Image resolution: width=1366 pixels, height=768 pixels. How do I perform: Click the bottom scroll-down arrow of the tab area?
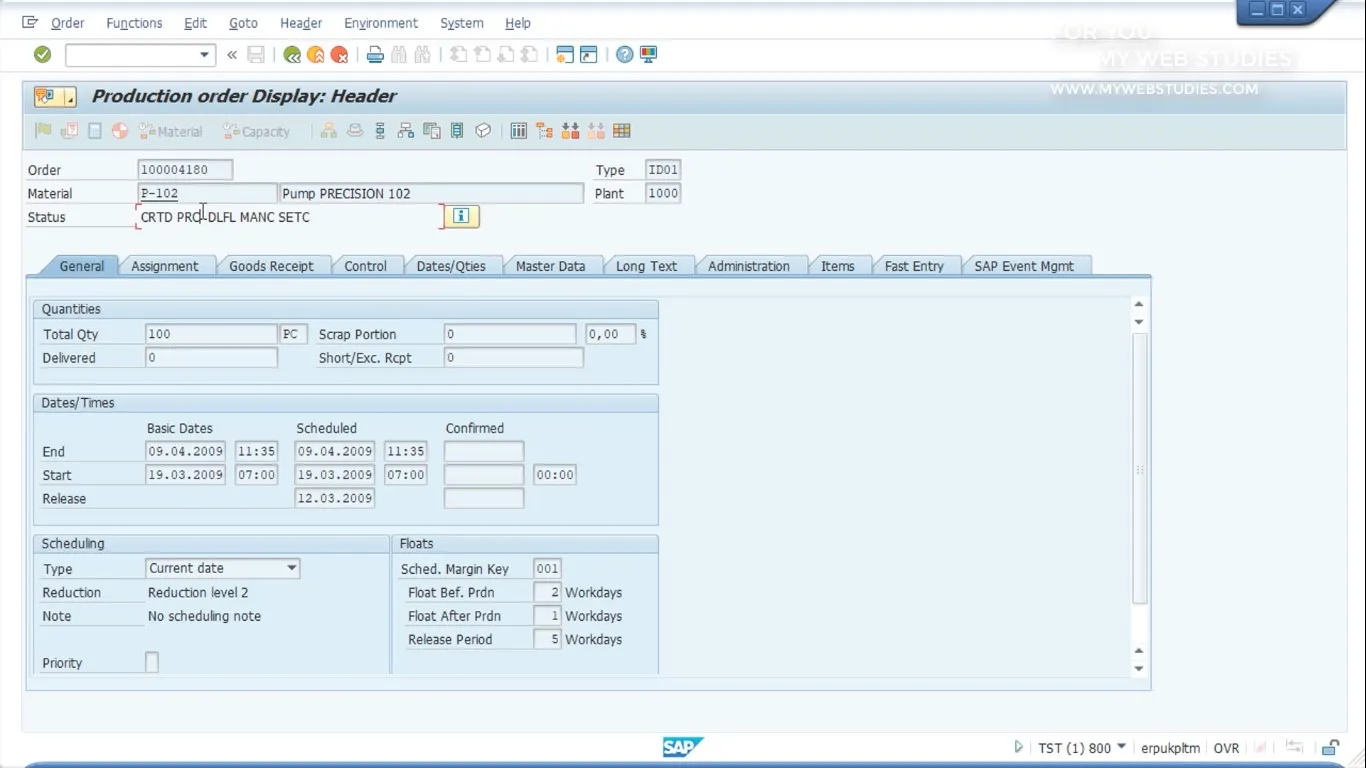click(x=1139, y=669)
